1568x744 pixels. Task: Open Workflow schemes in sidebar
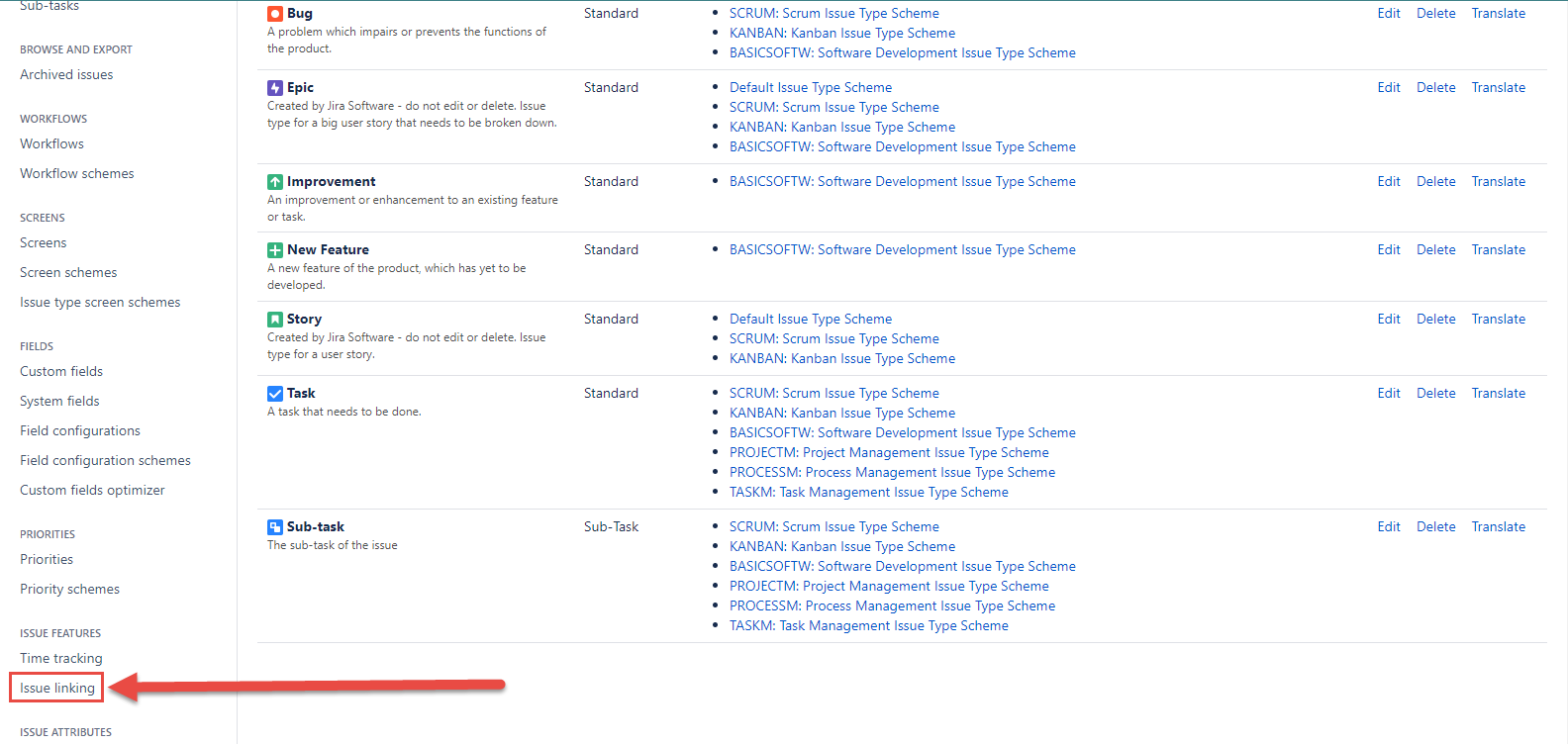click(76, 173)
